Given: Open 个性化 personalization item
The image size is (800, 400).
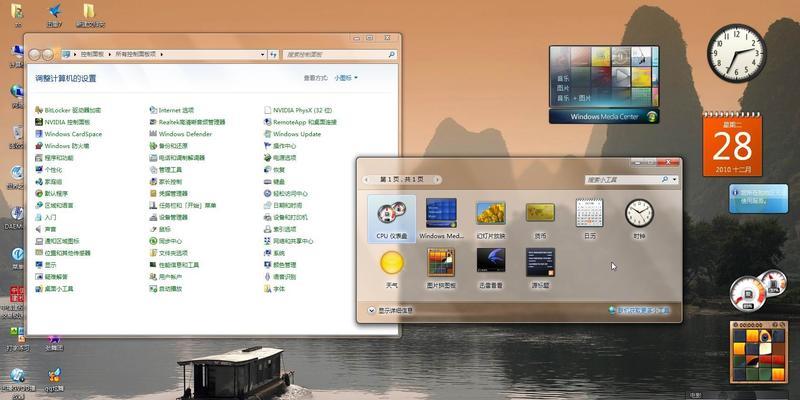Looking at the screenshot, I should coord(48,169).
